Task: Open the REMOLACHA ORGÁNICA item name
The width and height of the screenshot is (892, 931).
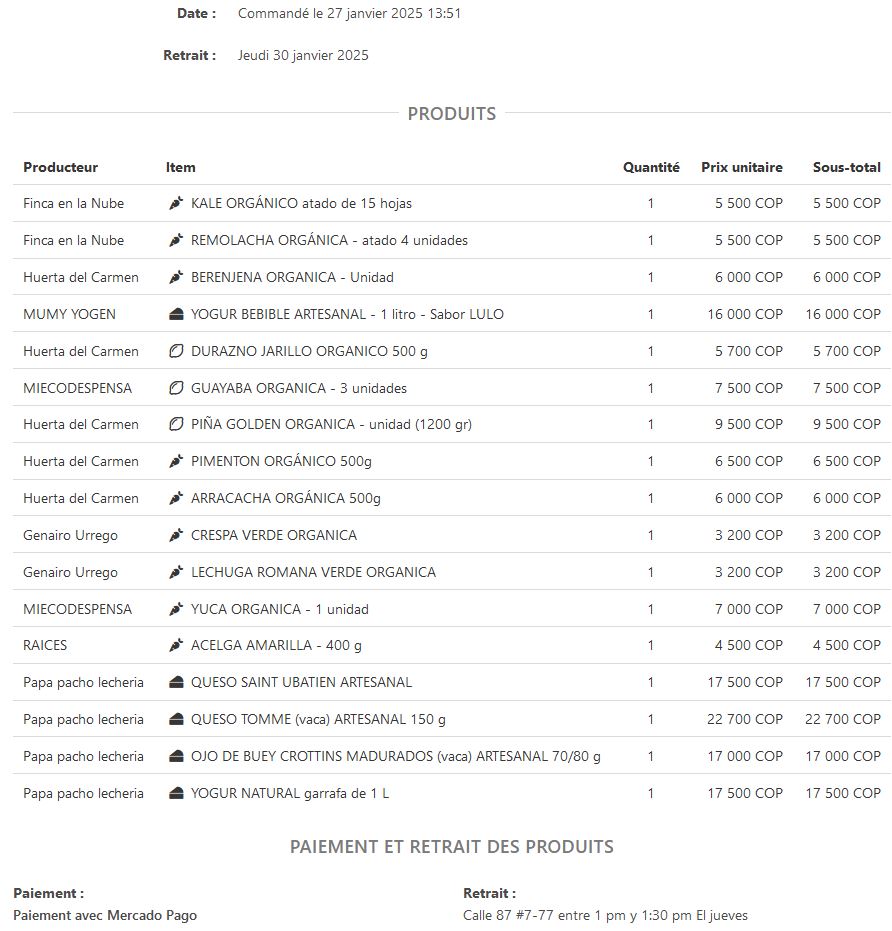Action: [x=329, y=240]
